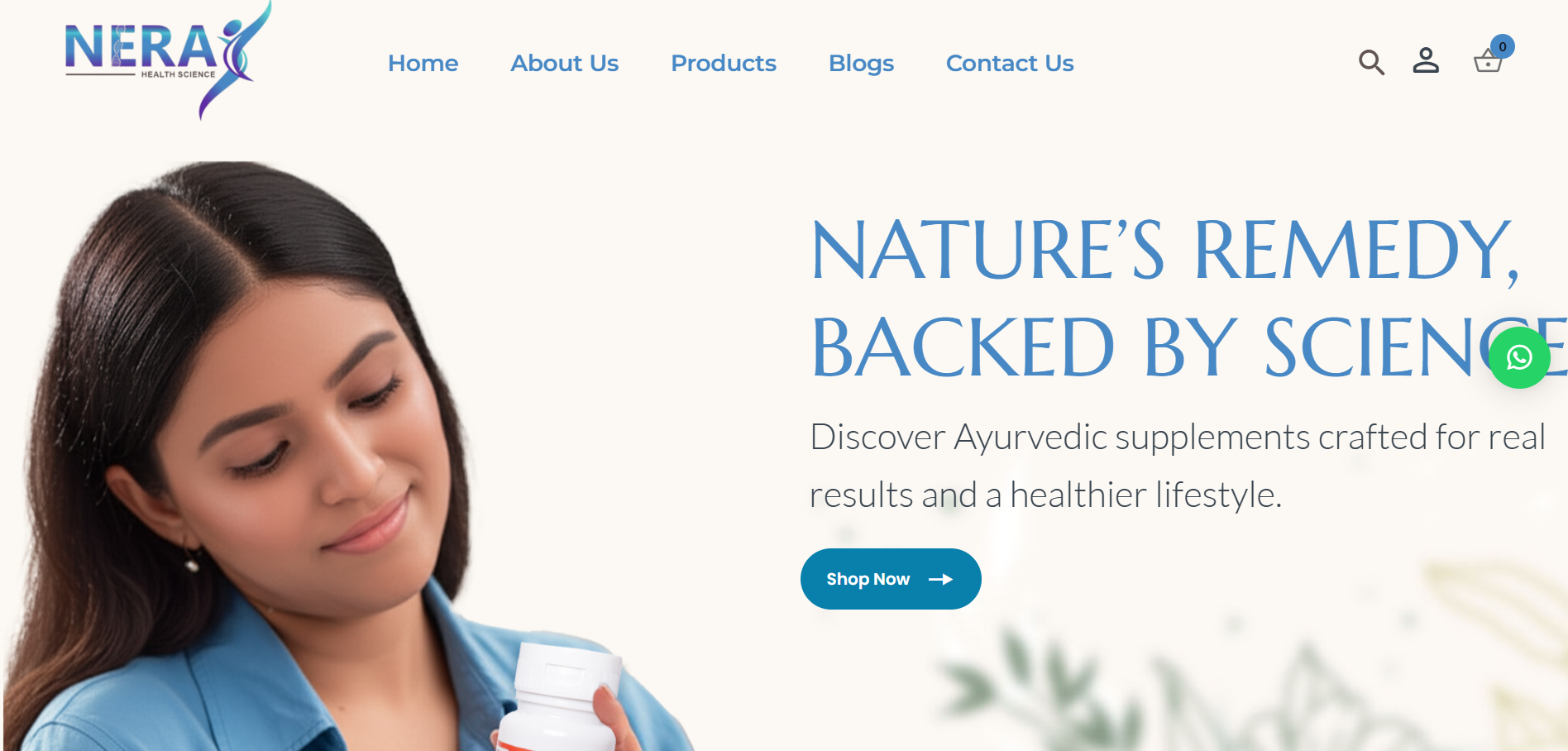Click the Shop Now button
This screenshot has height=751, width=1568.
coord(891,579)
